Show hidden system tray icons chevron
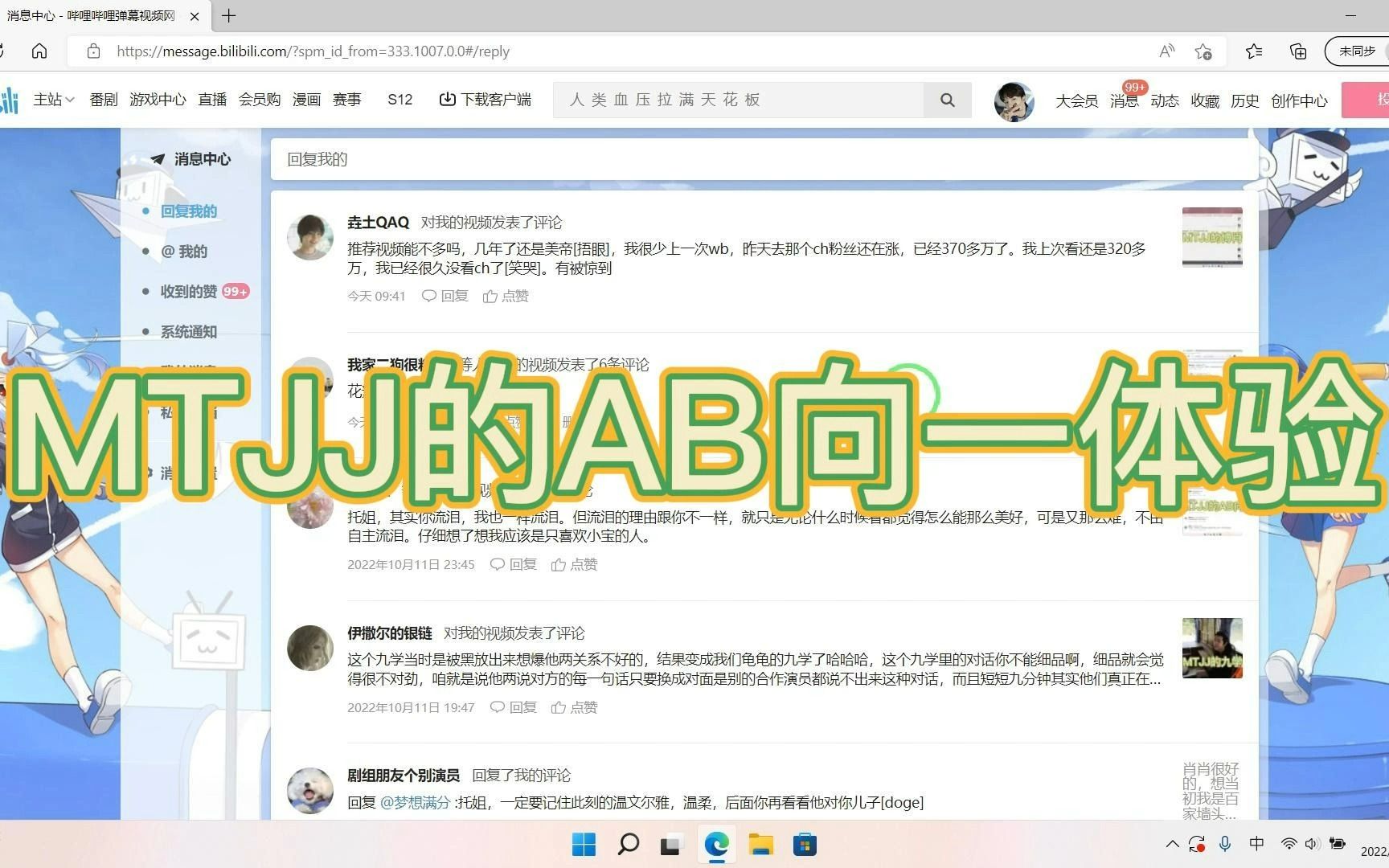1389x868 pixels. [x=1172, y=844]
